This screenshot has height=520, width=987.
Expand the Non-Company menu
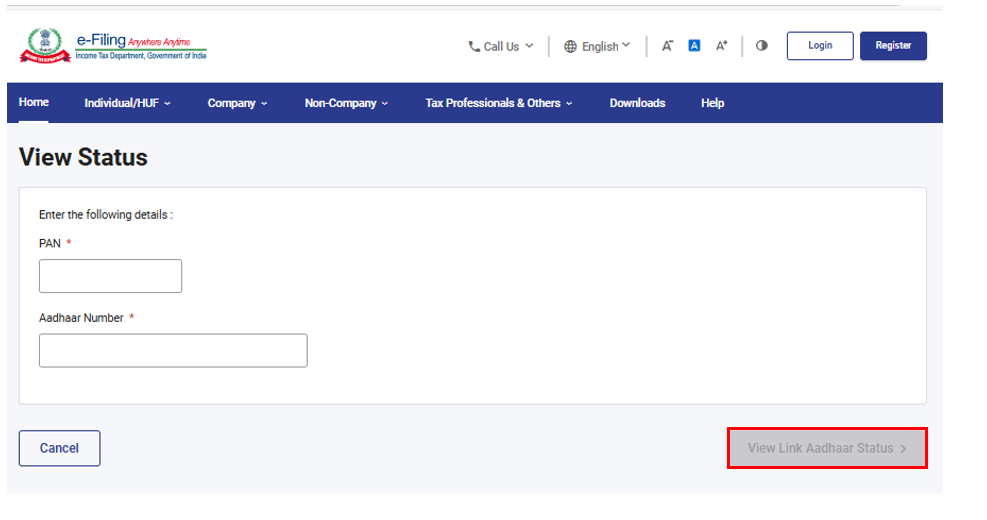(x=346, y=103)
